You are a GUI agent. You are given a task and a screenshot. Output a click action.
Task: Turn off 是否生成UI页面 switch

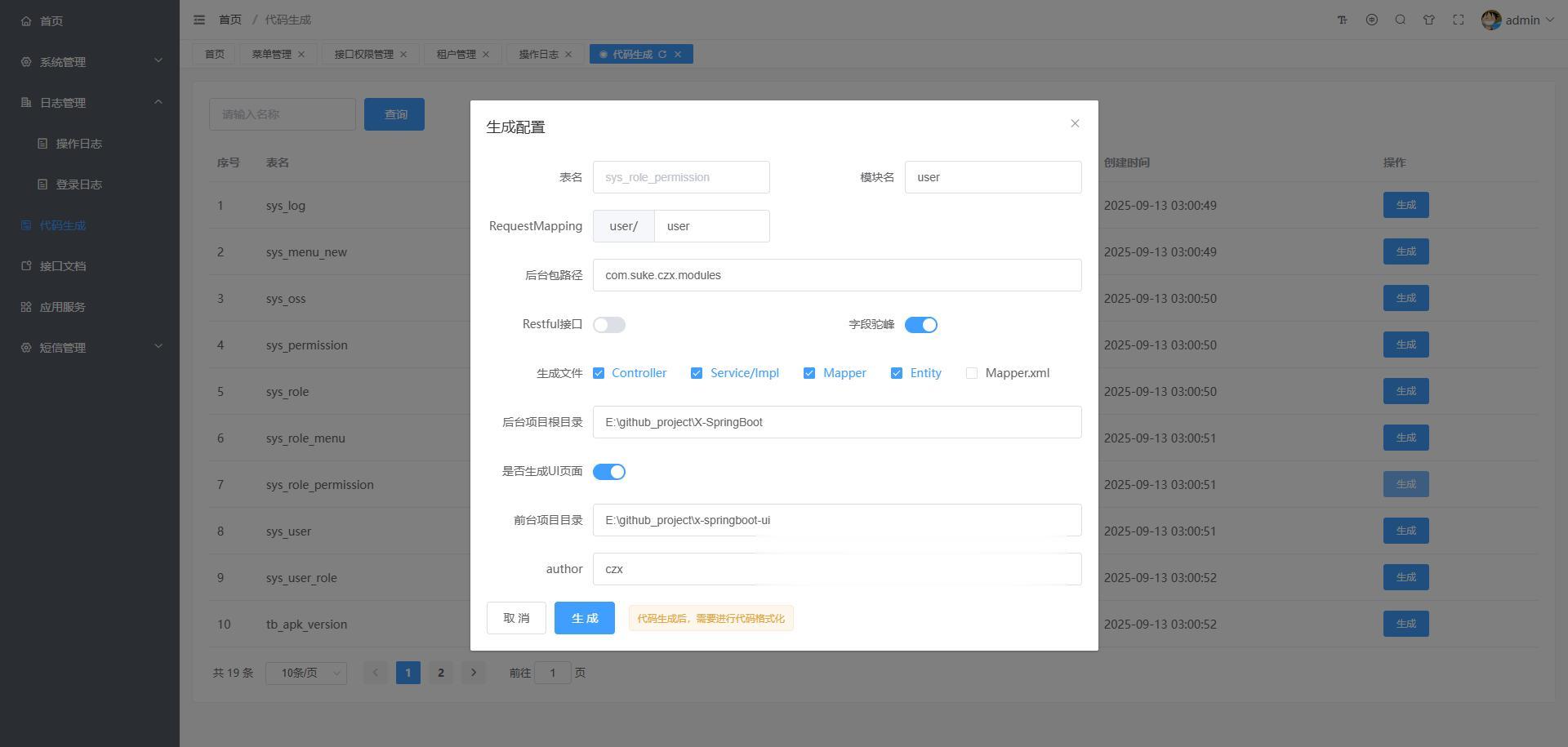tap(609, 472)
